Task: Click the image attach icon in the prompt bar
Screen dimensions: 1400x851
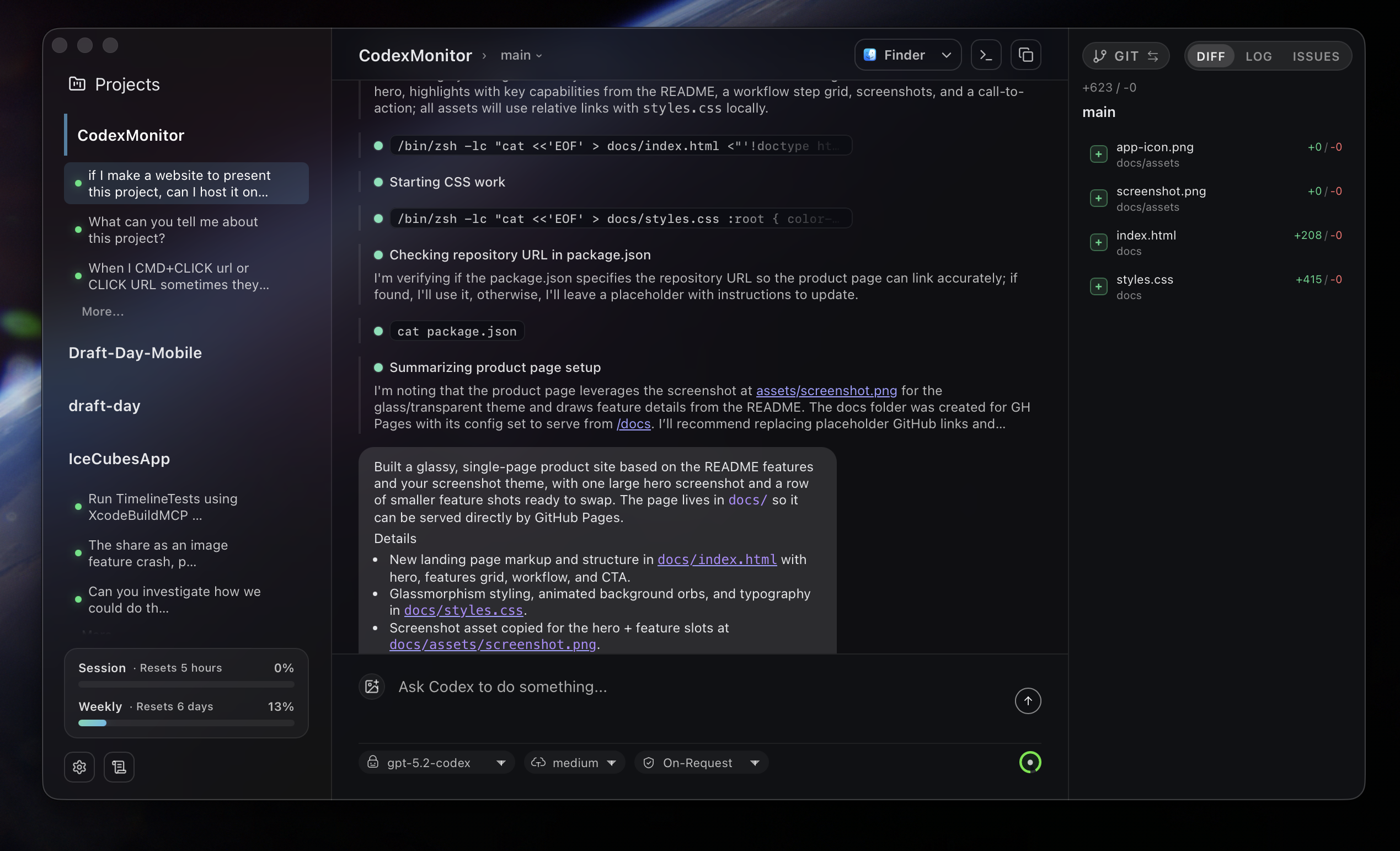Action: [372, 687]
